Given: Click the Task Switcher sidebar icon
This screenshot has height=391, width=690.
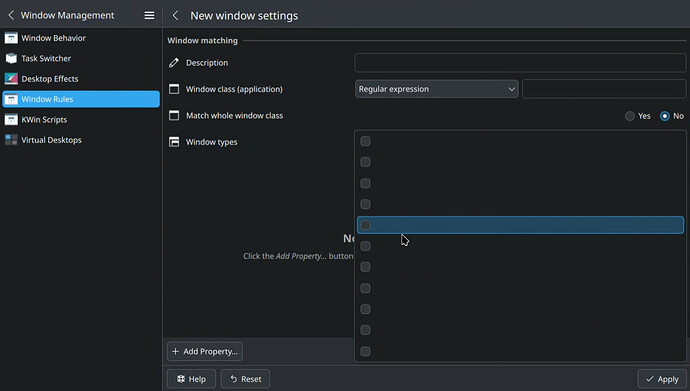Looking at the screenshot, I should tap(11, 58).
